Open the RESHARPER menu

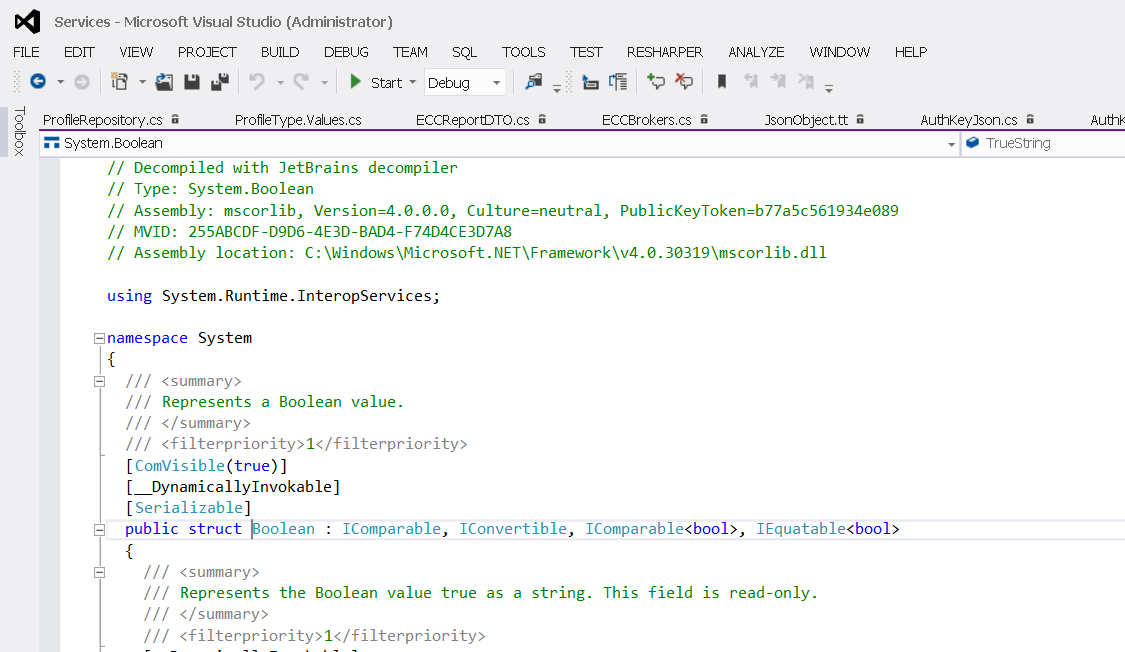click(x=664, y=52)
